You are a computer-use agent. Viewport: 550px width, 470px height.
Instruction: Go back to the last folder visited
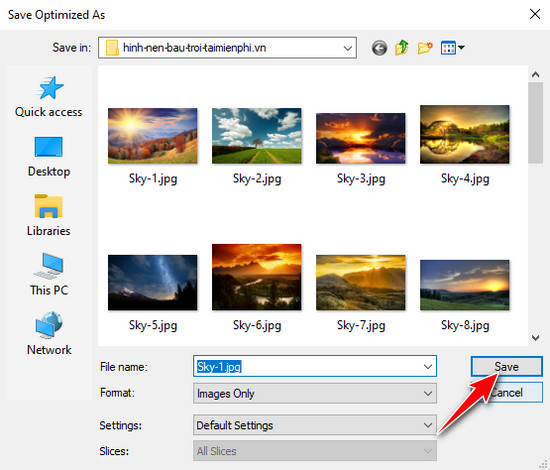click(379, 48)
